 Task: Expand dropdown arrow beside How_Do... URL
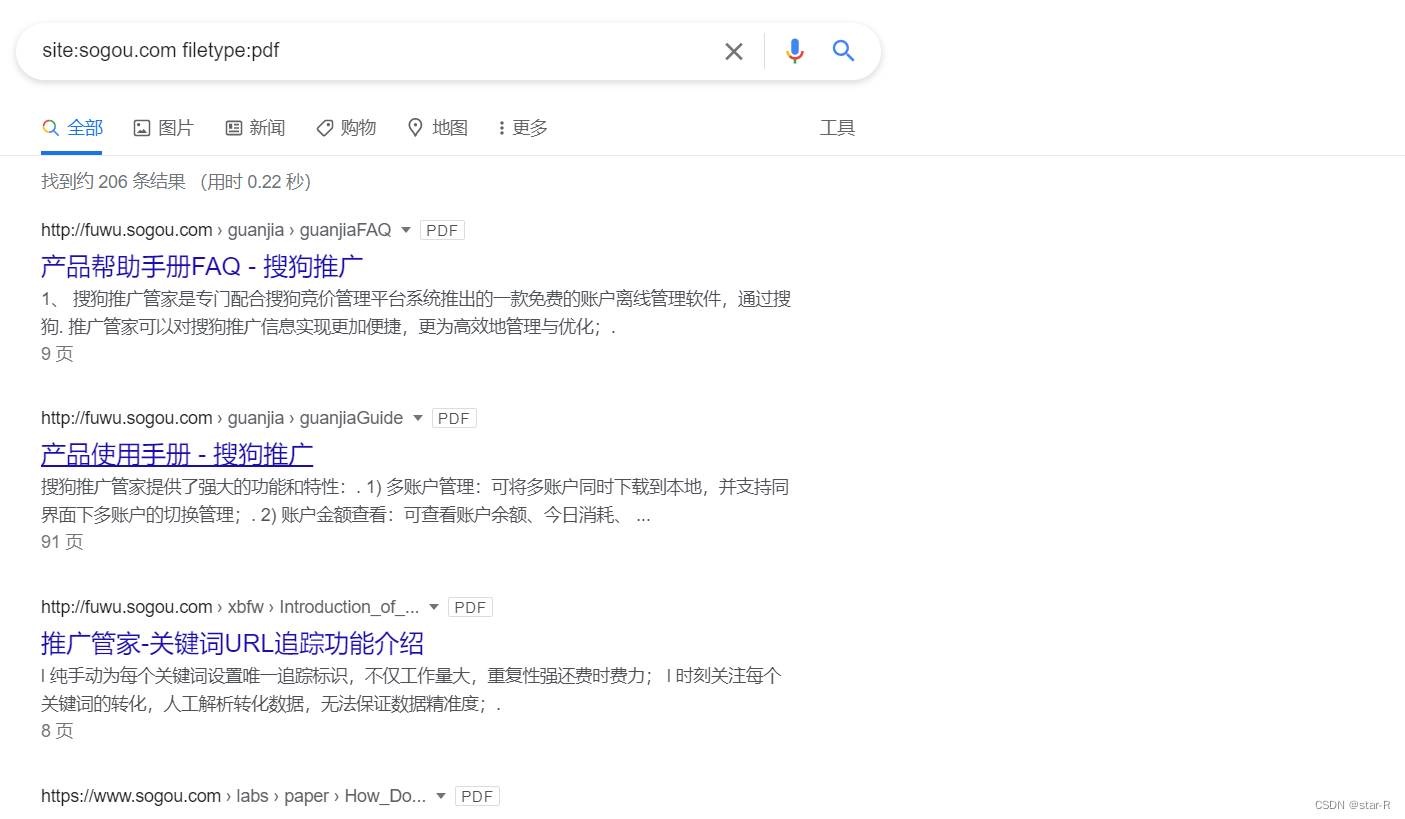click(x=441, y=796)
